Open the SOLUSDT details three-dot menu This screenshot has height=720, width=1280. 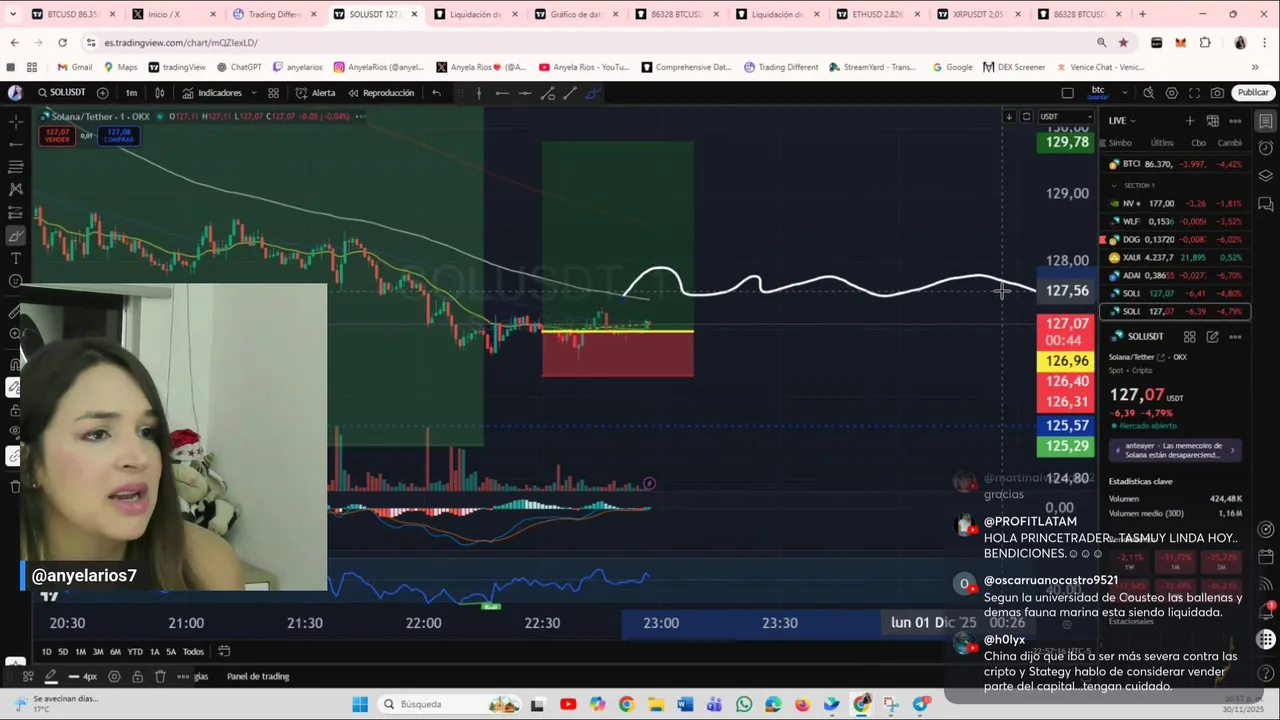[x=1235, y=337]
